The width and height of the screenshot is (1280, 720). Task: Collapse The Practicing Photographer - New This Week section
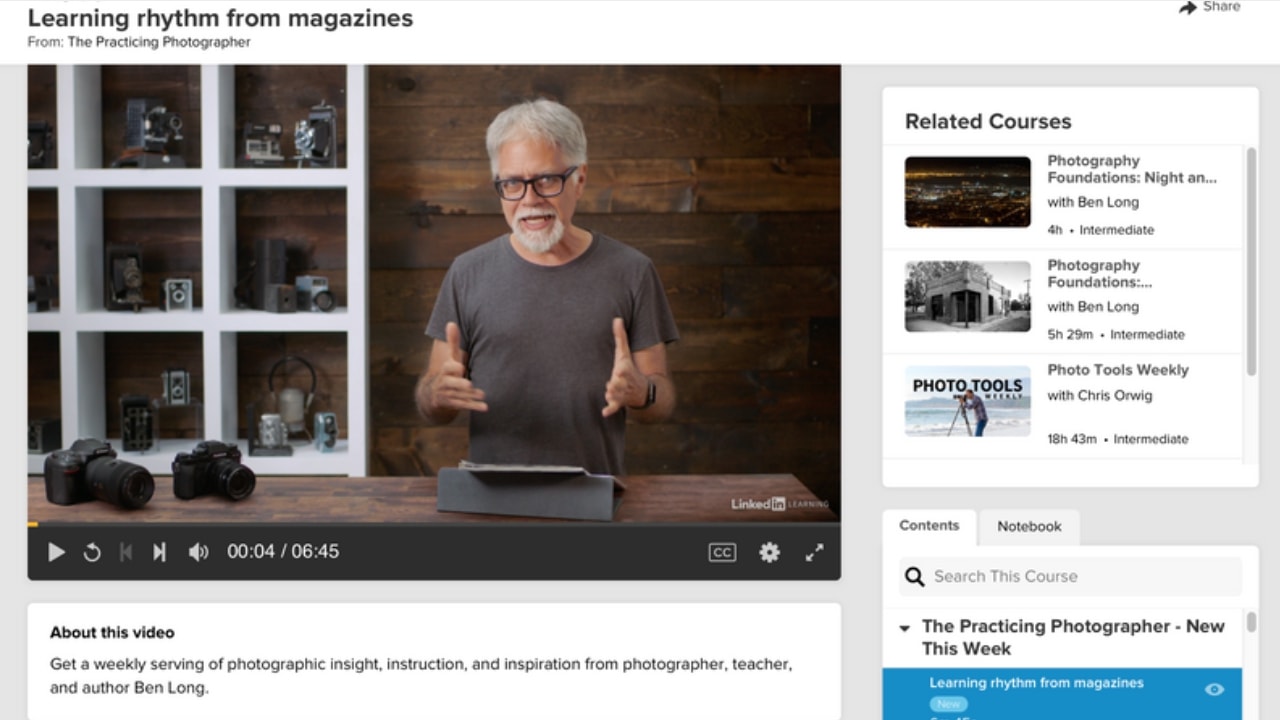click(904, 629)
